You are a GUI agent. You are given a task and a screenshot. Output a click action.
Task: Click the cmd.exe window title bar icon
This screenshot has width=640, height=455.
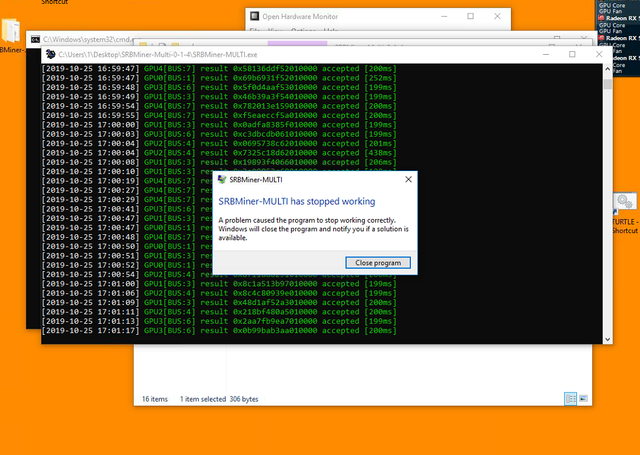36,39
